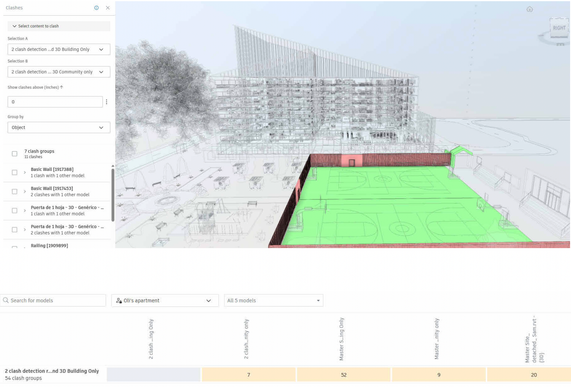Check the Puerta de 1 hoja 2 clashes checkbox
The height and width of the screenshot is (387, 571).
pyautogui.click(x=15, y=230)
